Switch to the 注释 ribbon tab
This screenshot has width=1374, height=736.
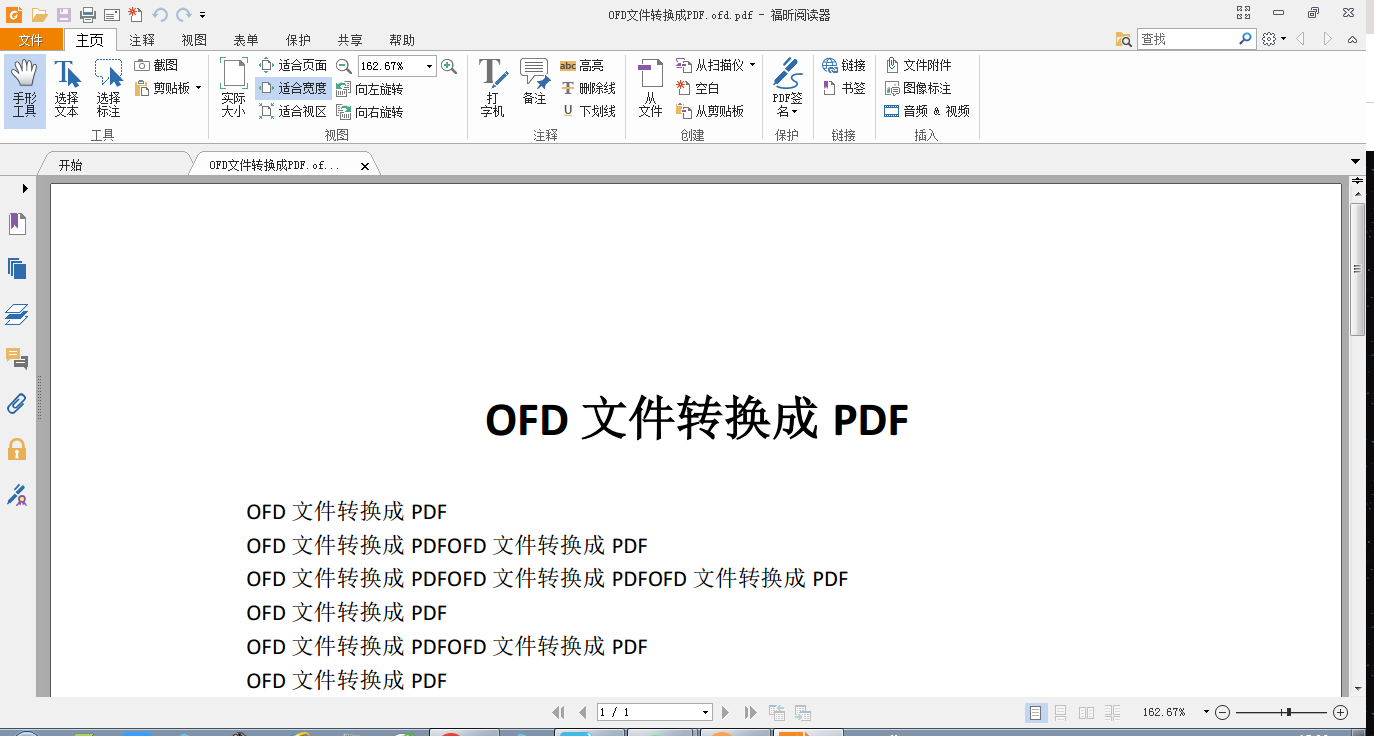[142, 39]
